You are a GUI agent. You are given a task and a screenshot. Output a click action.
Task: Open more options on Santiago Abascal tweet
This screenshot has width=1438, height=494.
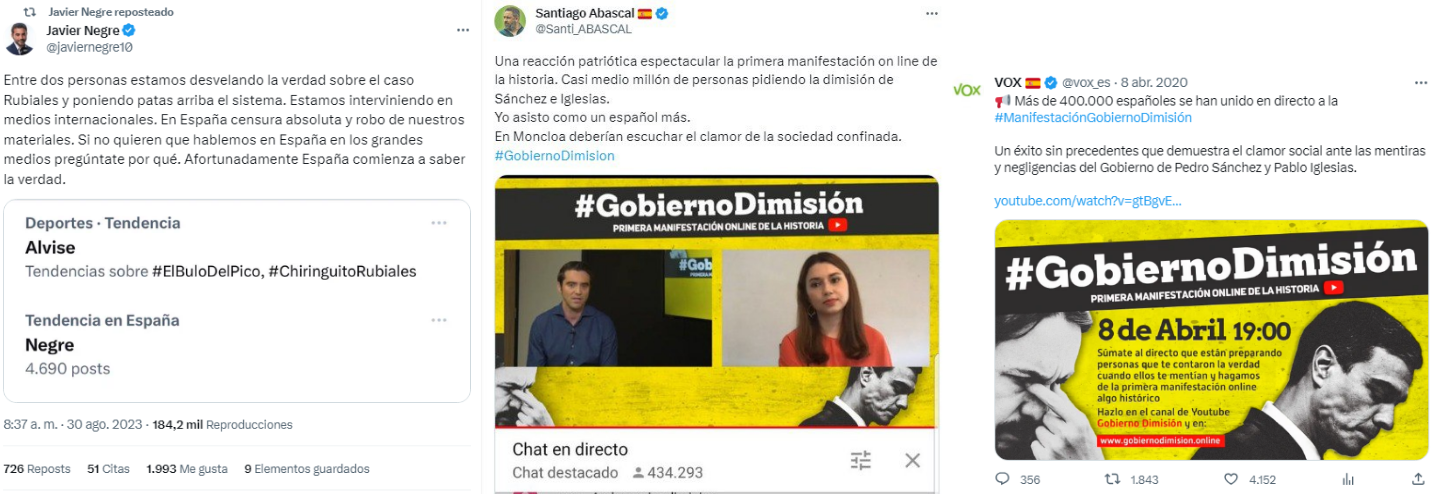pos(932,14)
